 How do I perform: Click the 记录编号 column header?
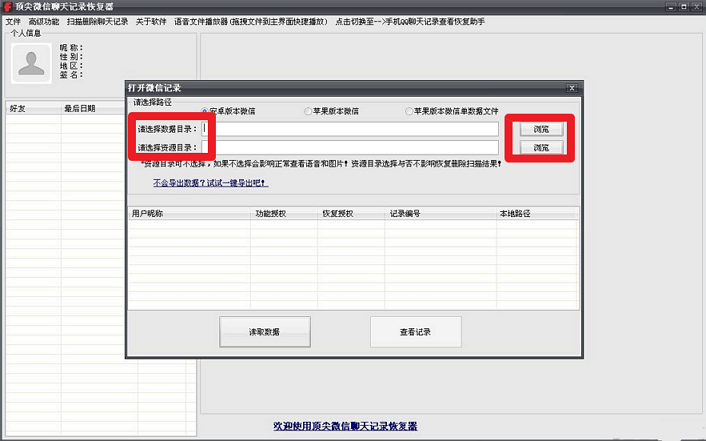(440, 214)
